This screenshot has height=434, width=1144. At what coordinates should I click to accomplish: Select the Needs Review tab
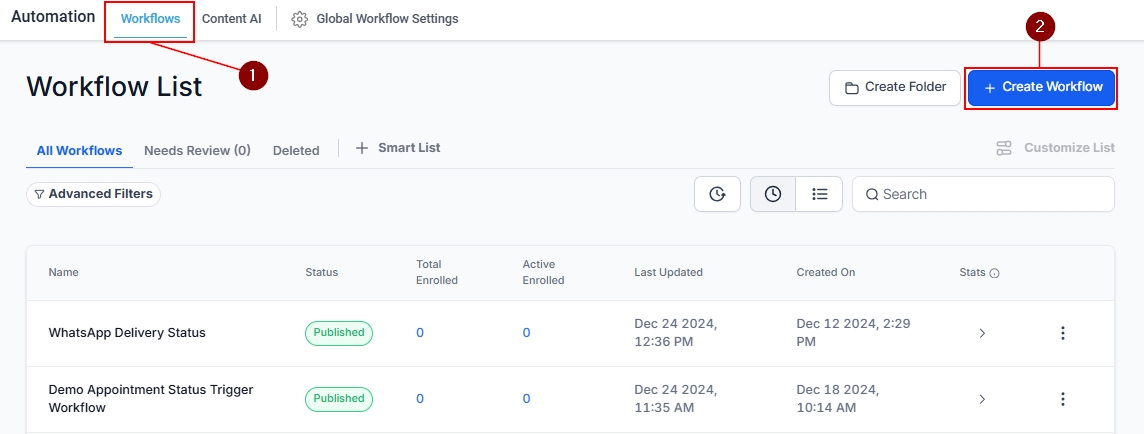point(197,151)
